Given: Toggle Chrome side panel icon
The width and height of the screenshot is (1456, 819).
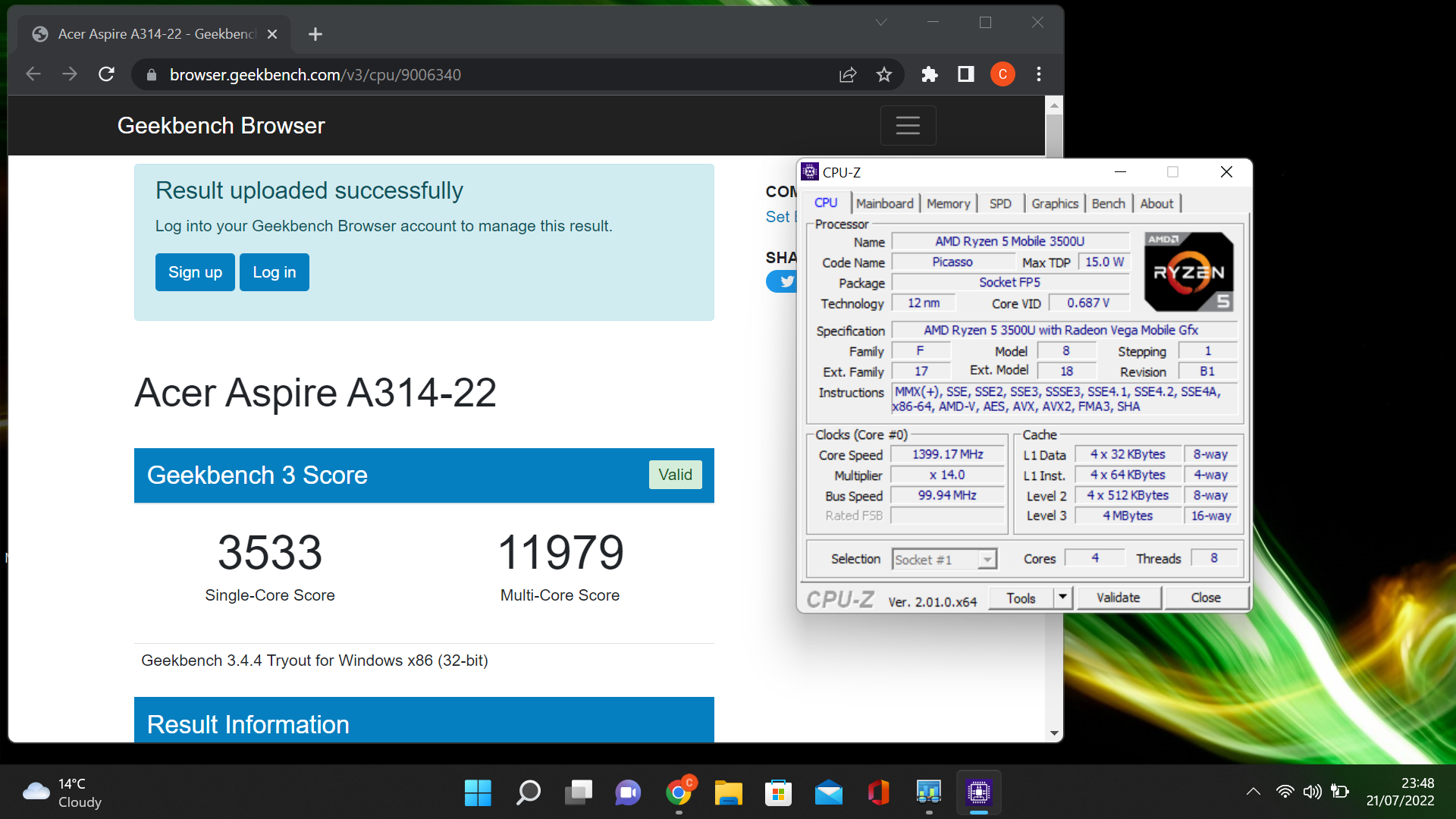Looking at the screenshot, I should click(966, 74).
